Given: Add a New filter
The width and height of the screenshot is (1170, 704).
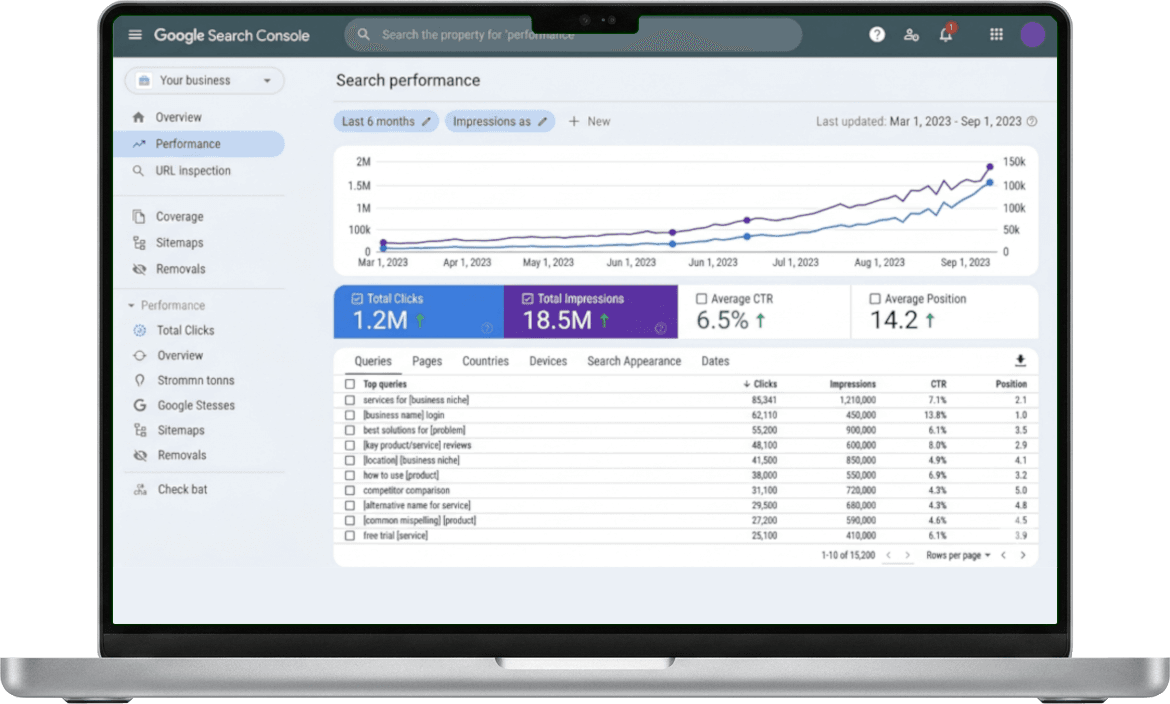Looking at the screenshot, I should (x=589, y=122).
